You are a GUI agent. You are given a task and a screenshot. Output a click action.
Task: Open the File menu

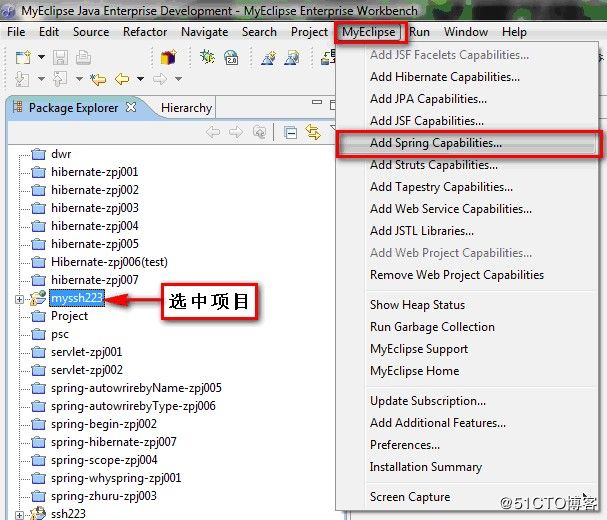(16, 32)
